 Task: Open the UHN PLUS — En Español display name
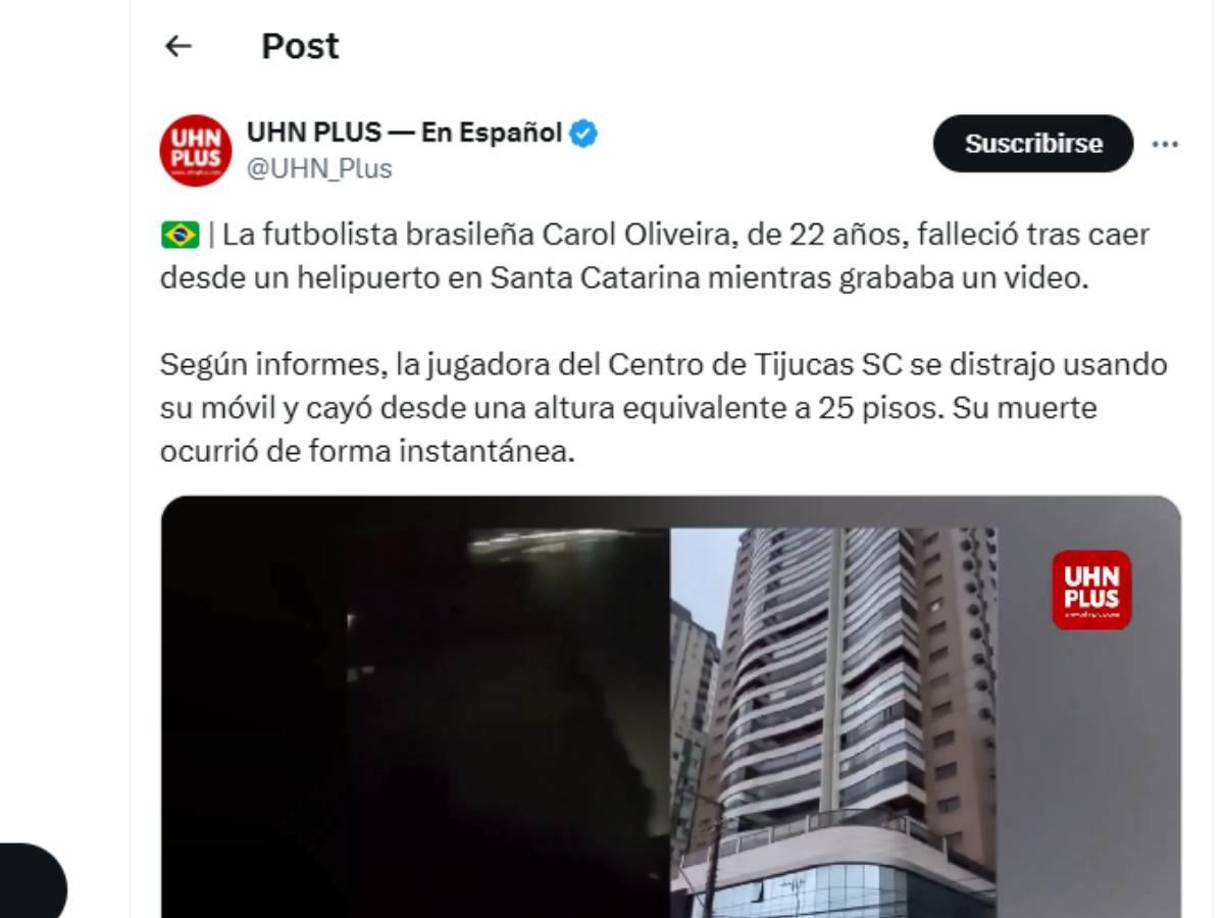(404, 132)
